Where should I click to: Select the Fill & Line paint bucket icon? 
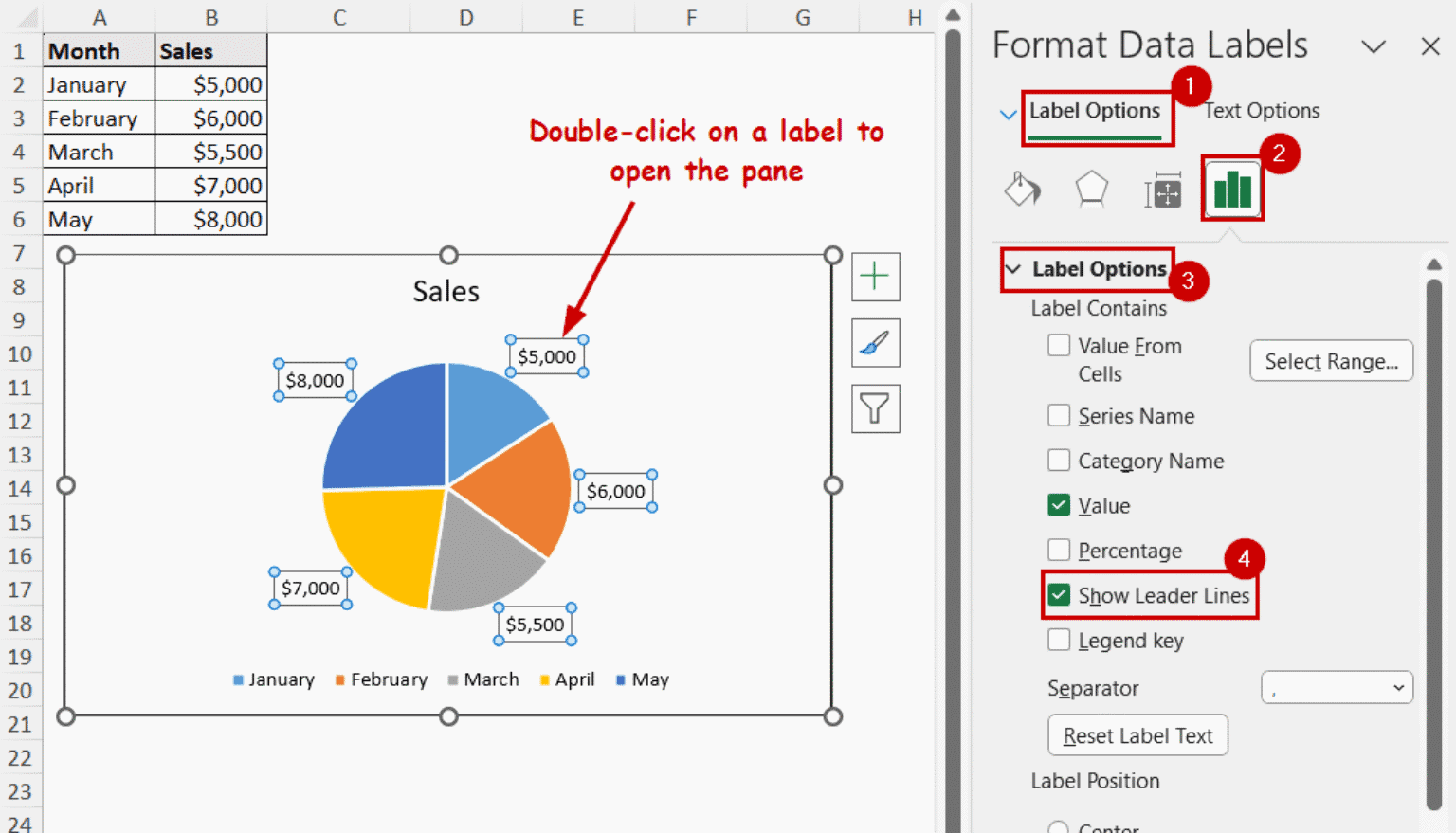click(1022, 188)
